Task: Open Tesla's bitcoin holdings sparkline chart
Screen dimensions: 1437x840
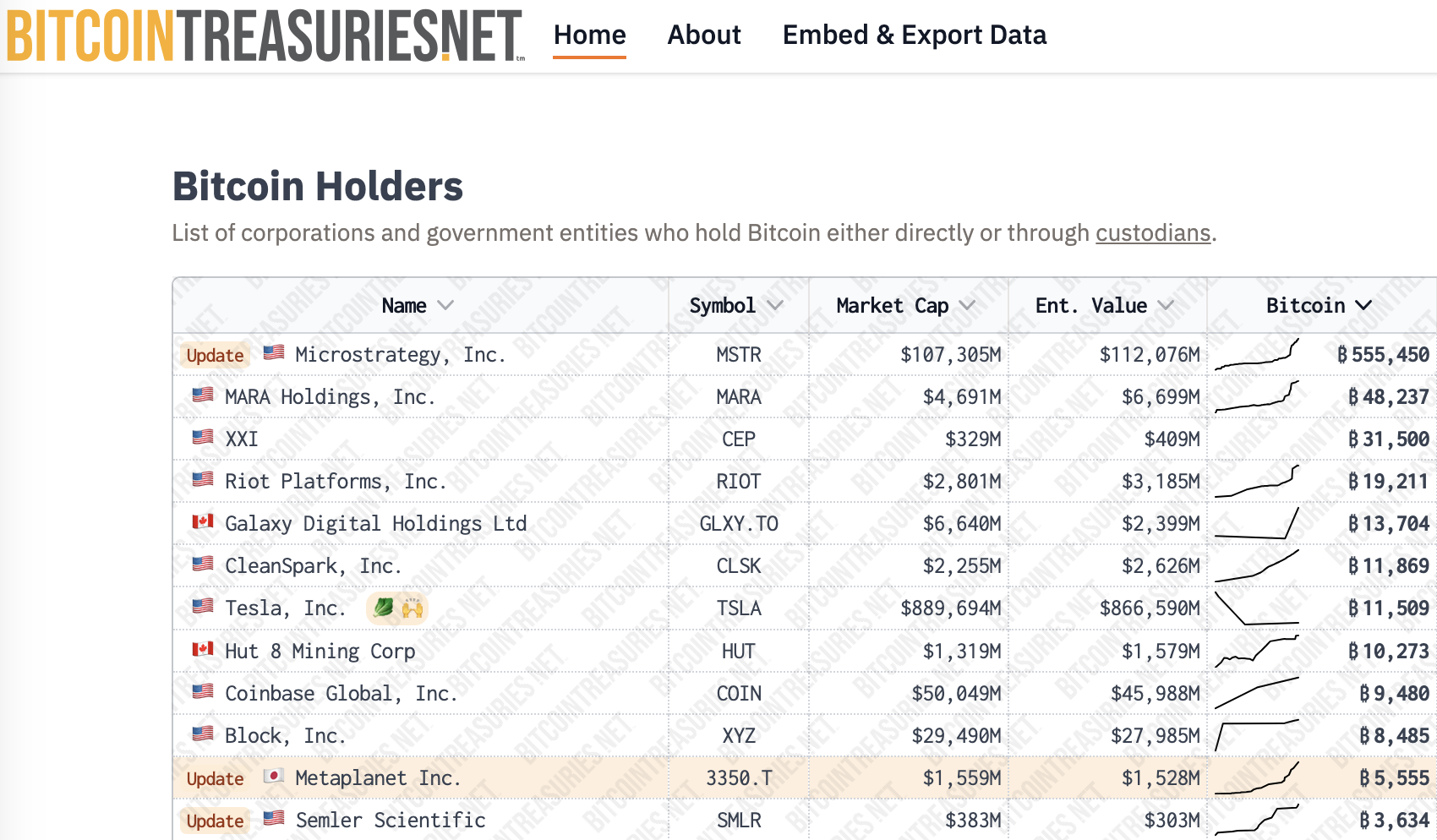Action: [x=1256, y=608]
